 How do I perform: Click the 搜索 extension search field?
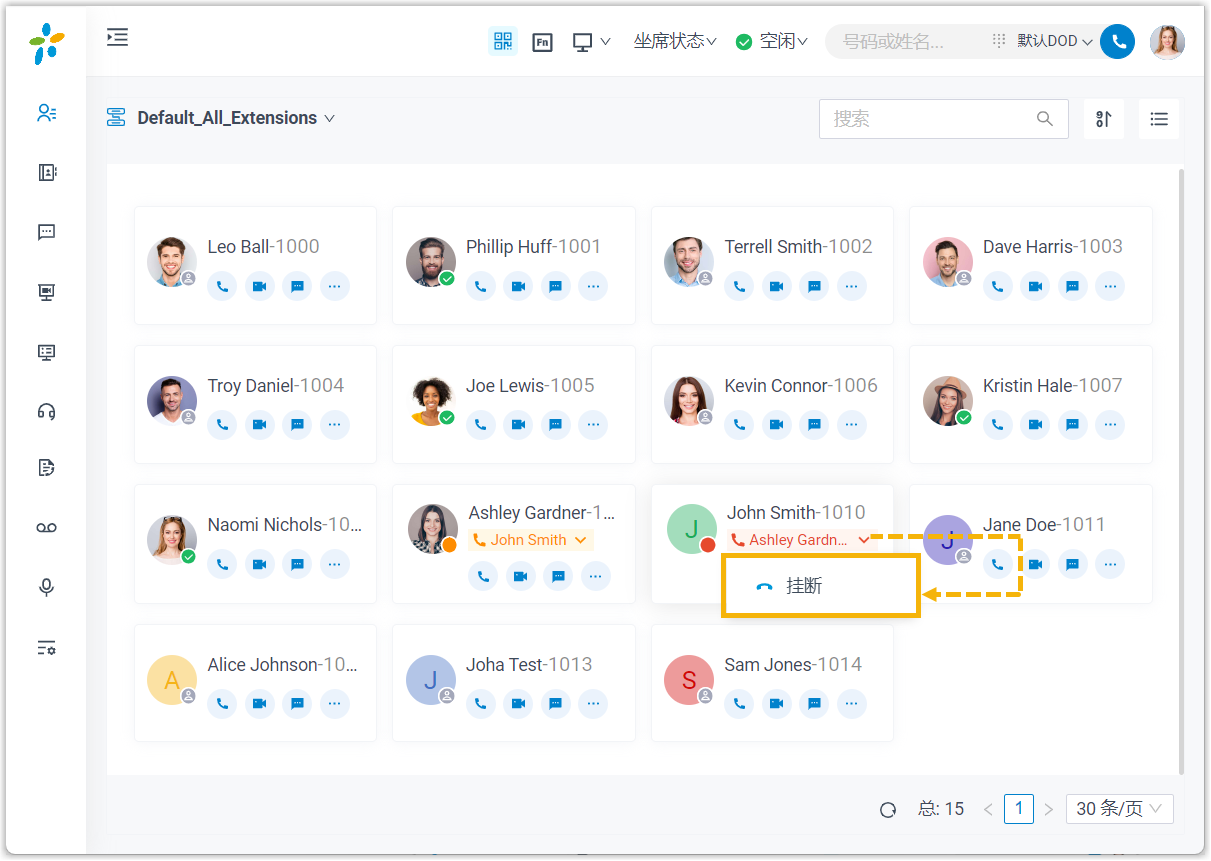[x=930, y=119]
